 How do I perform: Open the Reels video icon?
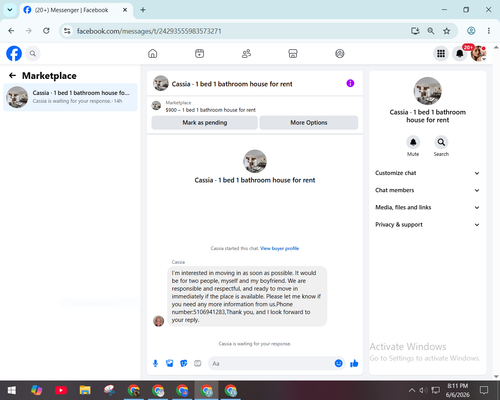(x=199, y=53)
